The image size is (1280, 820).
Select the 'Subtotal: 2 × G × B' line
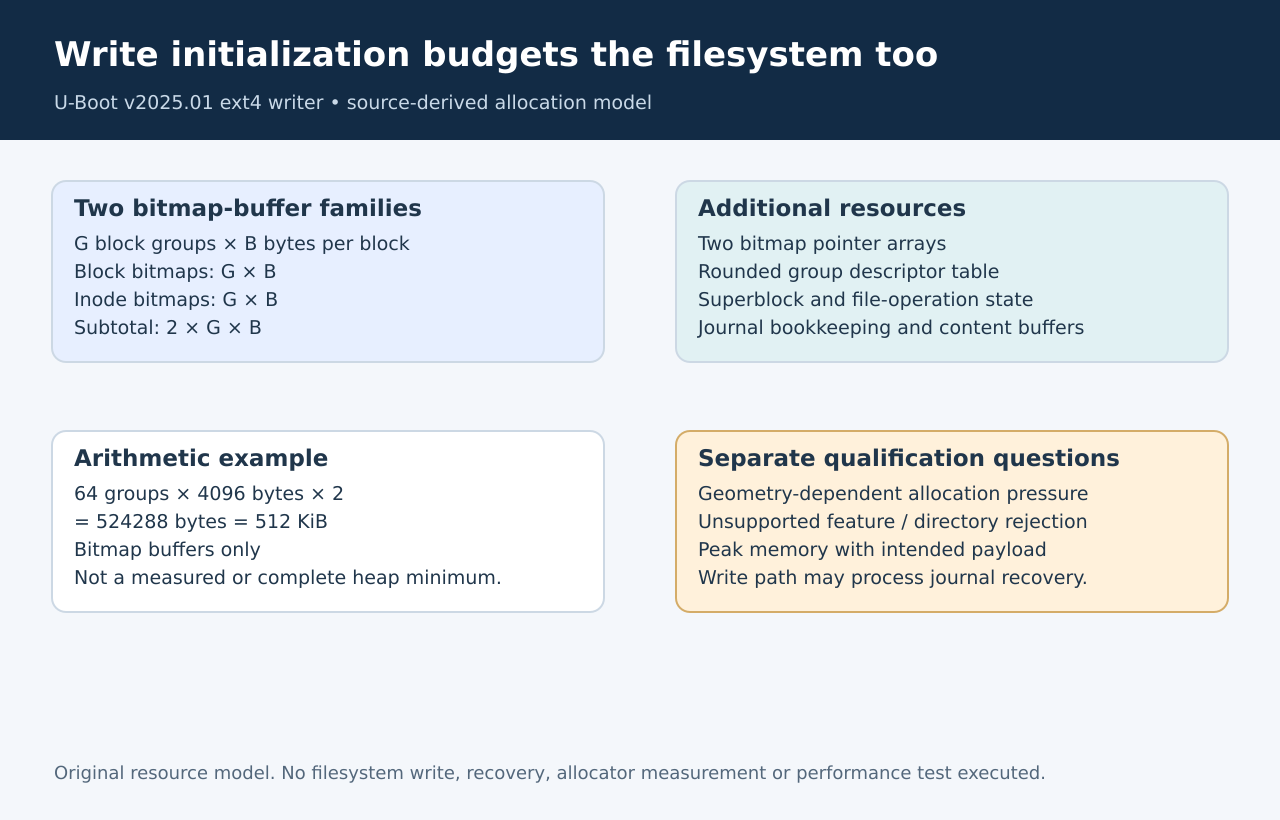pyautogui.click(x=168, y=328)
